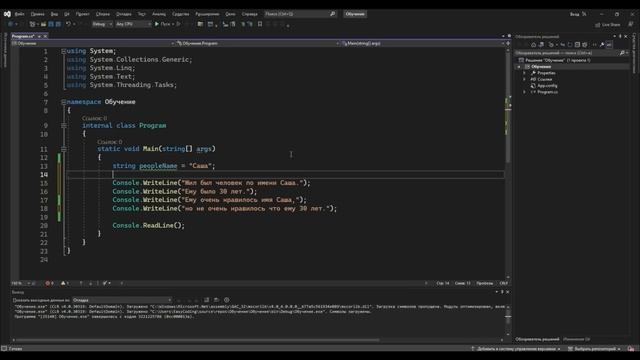
Task: Click the Visual Studio logo icon
Action: coord(7,14)
